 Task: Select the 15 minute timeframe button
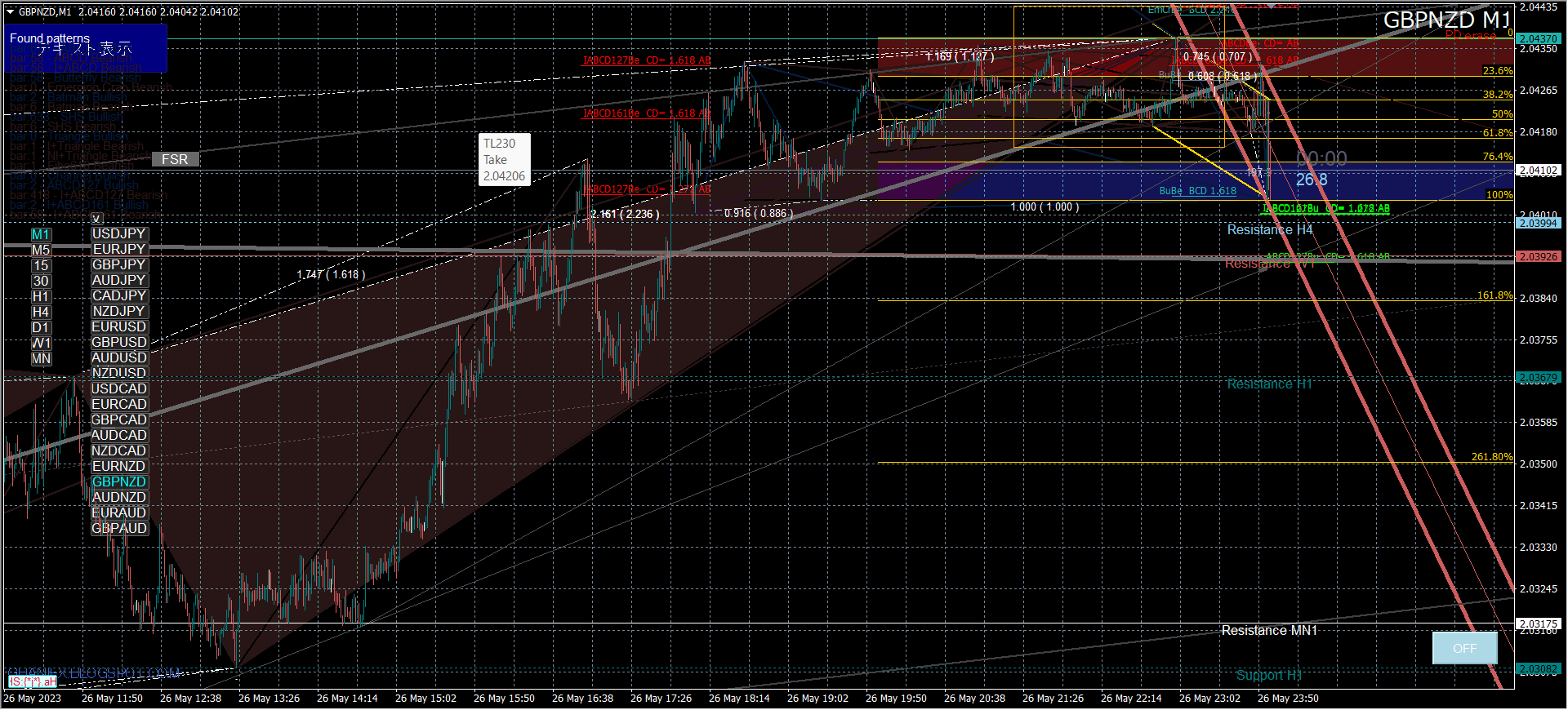point(41,266)
